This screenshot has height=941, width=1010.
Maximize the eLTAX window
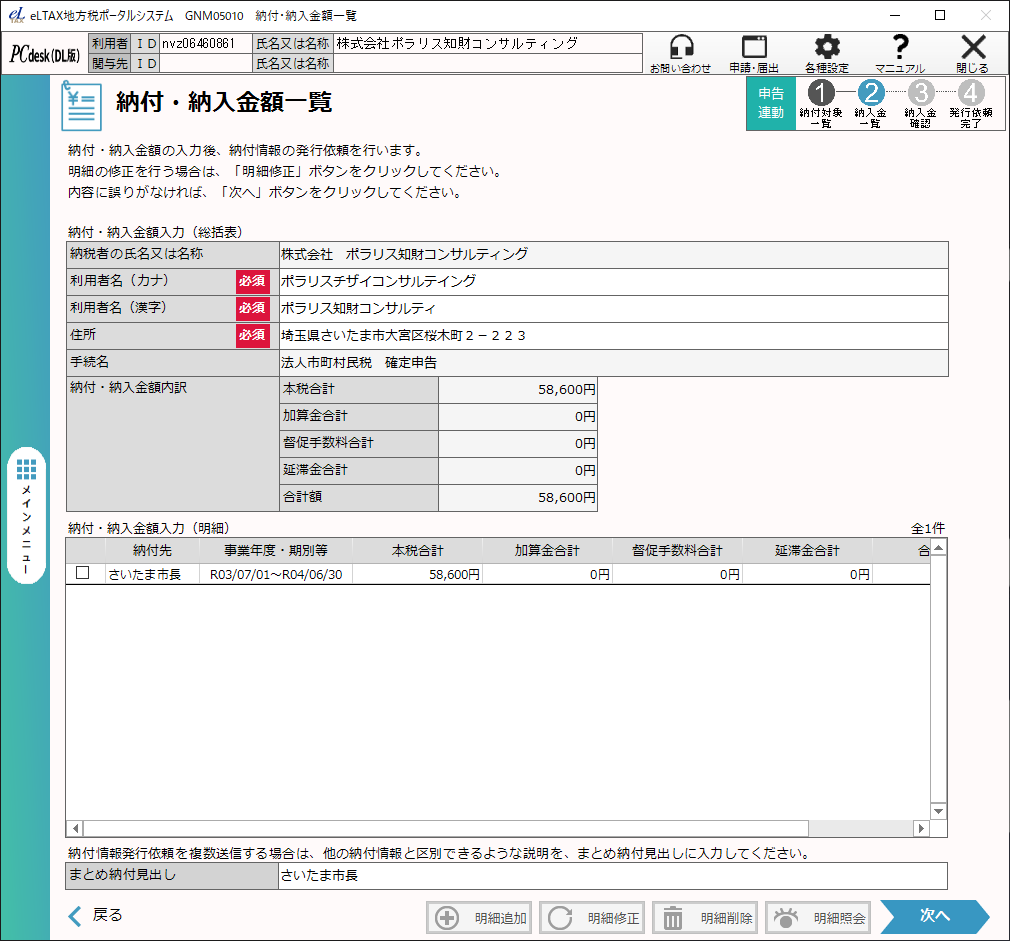pyautogui.click(x=940, y=15)
